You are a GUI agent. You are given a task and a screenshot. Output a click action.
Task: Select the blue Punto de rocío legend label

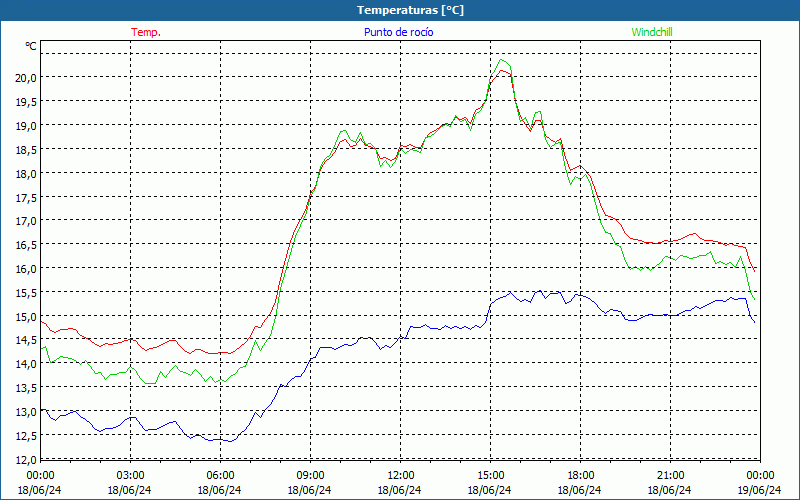pos(398,32)
